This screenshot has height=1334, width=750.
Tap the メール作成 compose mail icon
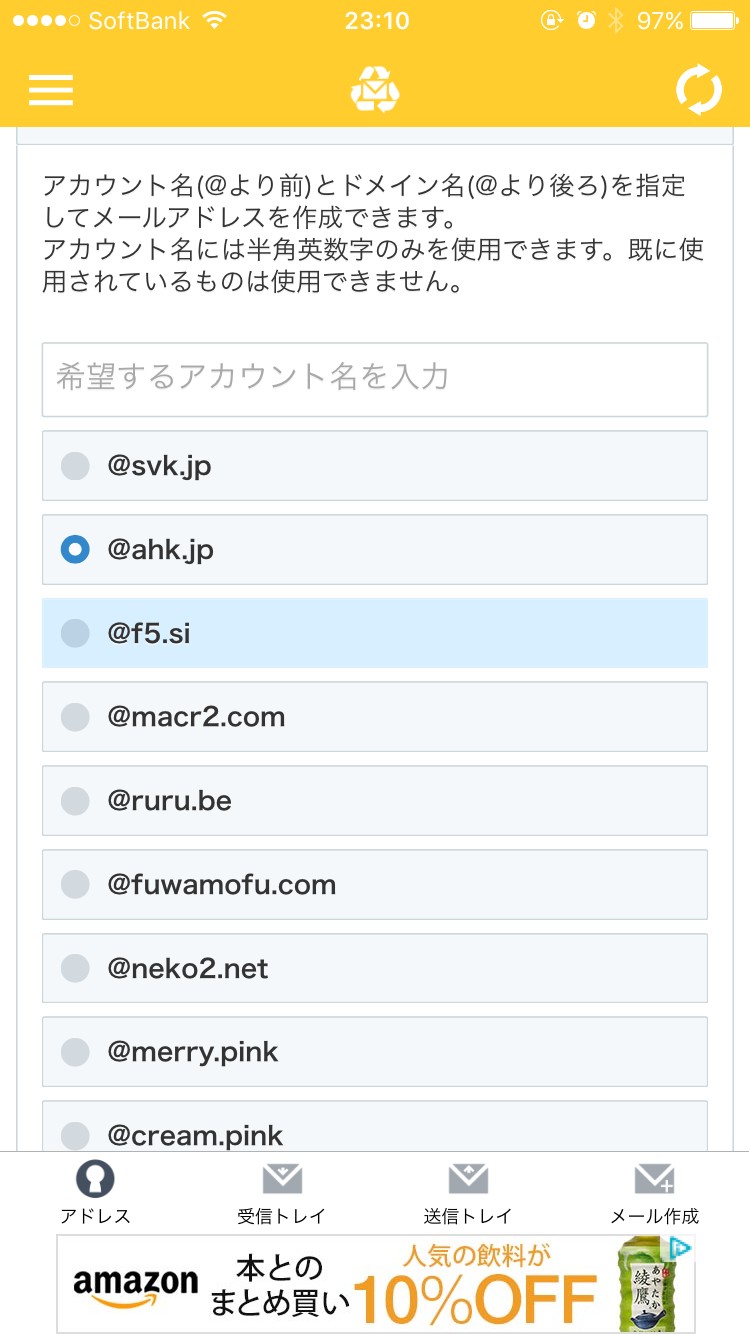(655, 1180)
